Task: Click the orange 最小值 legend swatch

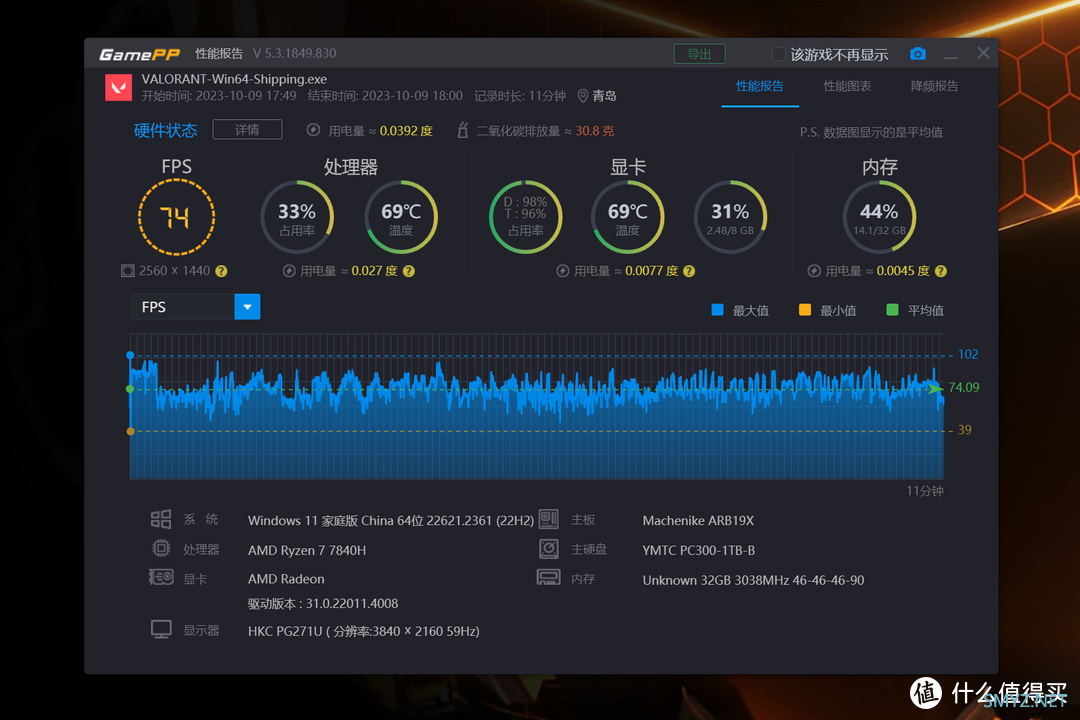Action: 804,310
